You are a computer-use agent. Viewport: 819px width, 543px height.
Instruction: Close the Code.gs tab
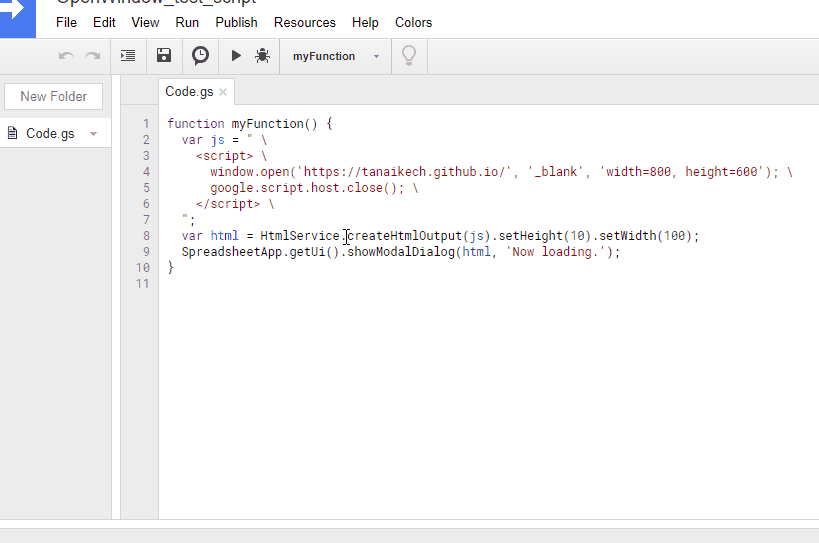point(223,92)
